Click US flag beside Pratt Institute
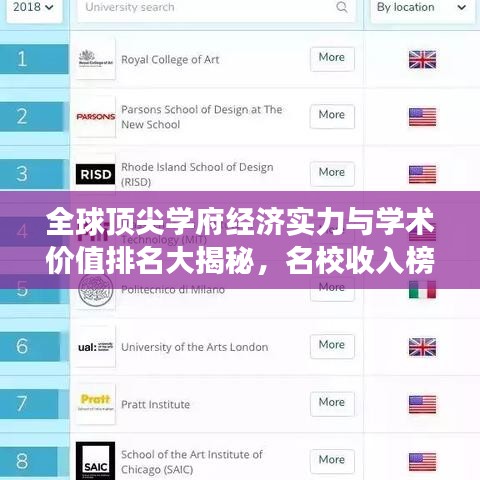480x480 pixels. coord(422,404)
